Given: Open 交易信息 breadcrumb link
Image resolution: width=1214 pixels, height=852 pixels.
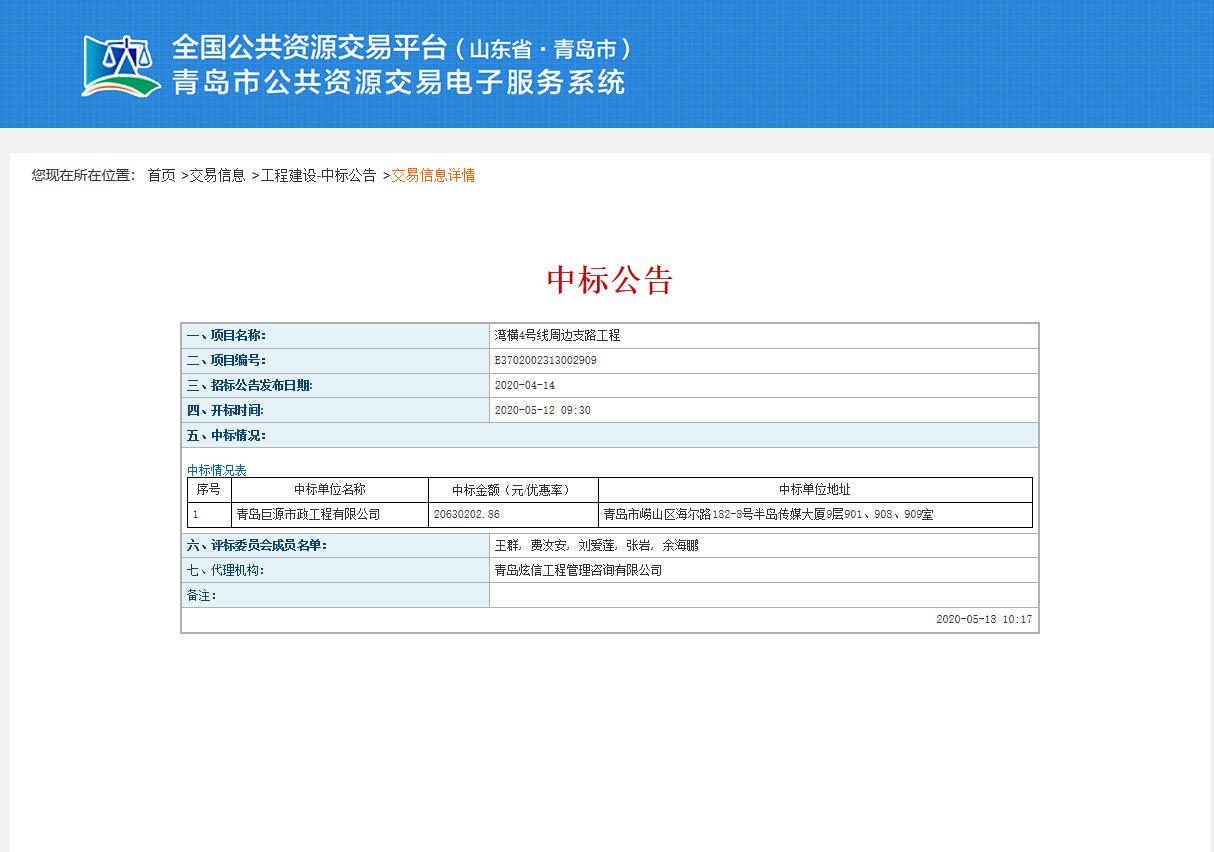Looking at the screenshot, I should 217,175.
